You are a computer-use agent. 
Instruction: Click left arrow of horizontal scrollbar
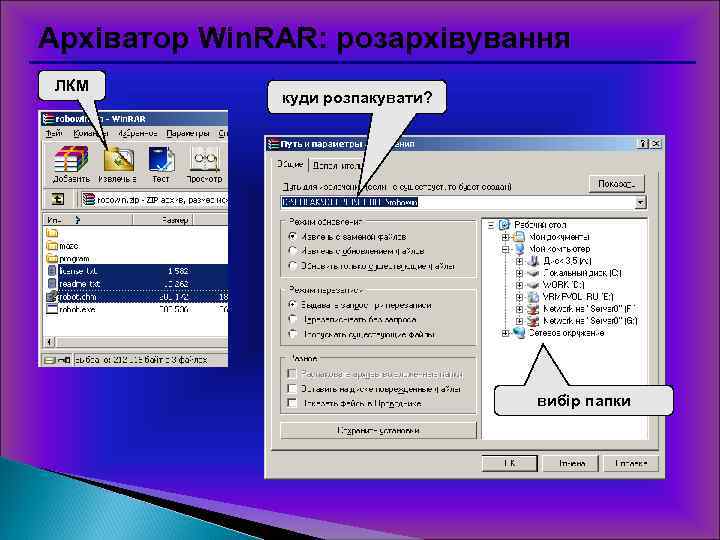pyautogui.click(x=49, y=342)
